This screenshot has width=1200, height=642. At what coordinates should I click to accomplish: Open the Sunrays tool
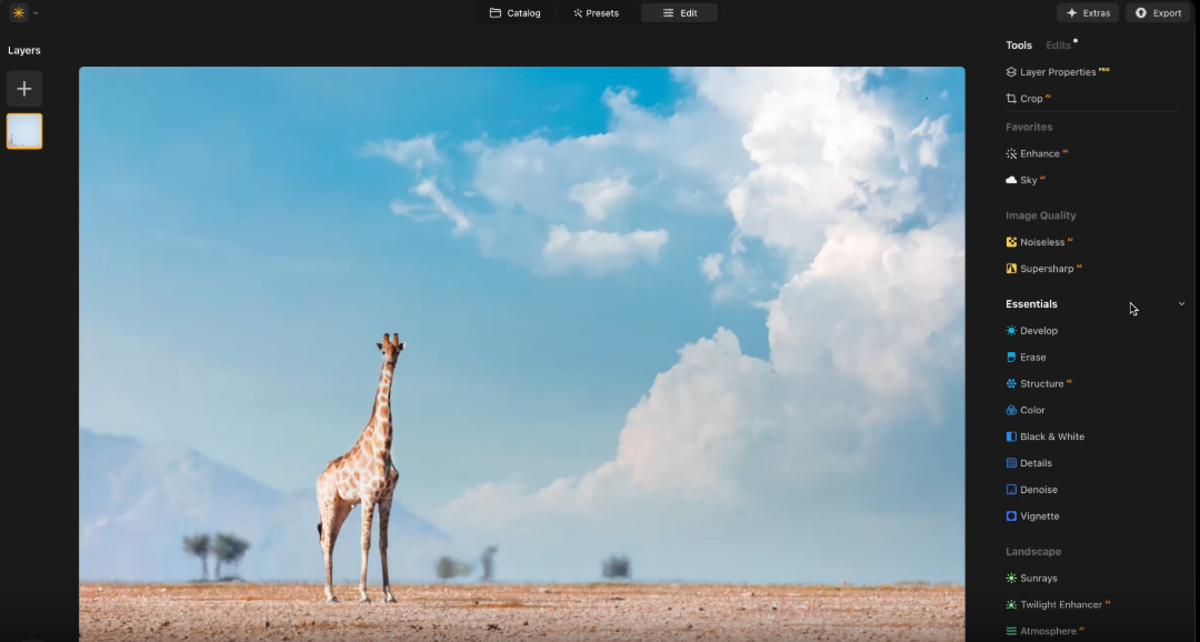1037,577
